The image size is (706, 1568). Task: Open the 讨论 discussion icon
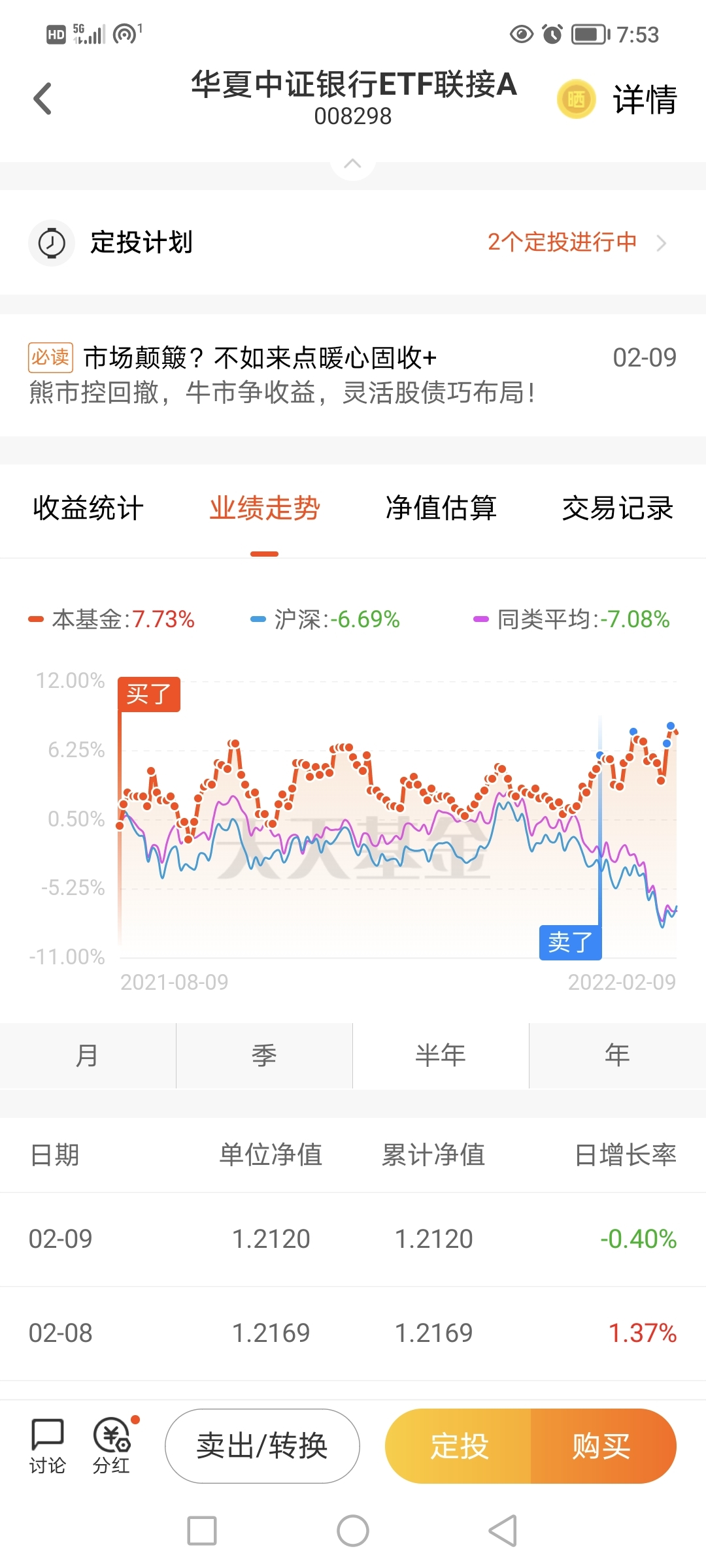48,1446
